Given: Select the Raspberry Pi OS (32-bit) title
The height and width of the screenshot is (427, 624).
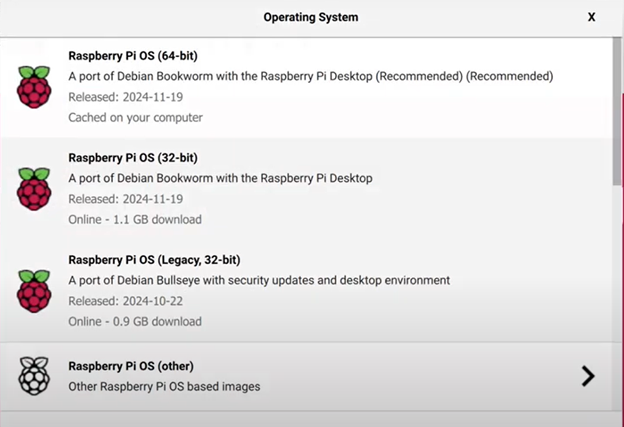Looking at the screenshot, I should [x=133, y=158].
